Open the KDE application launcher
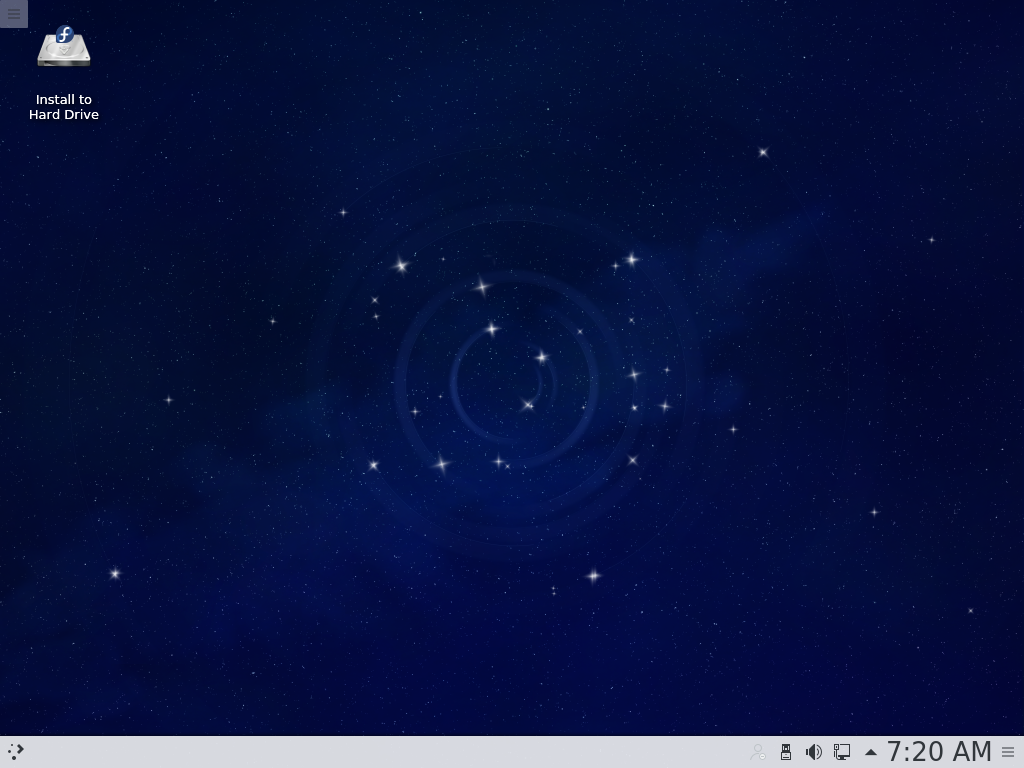The height and width of the screenshot is (768, 1024). click(x=16, y=752)
